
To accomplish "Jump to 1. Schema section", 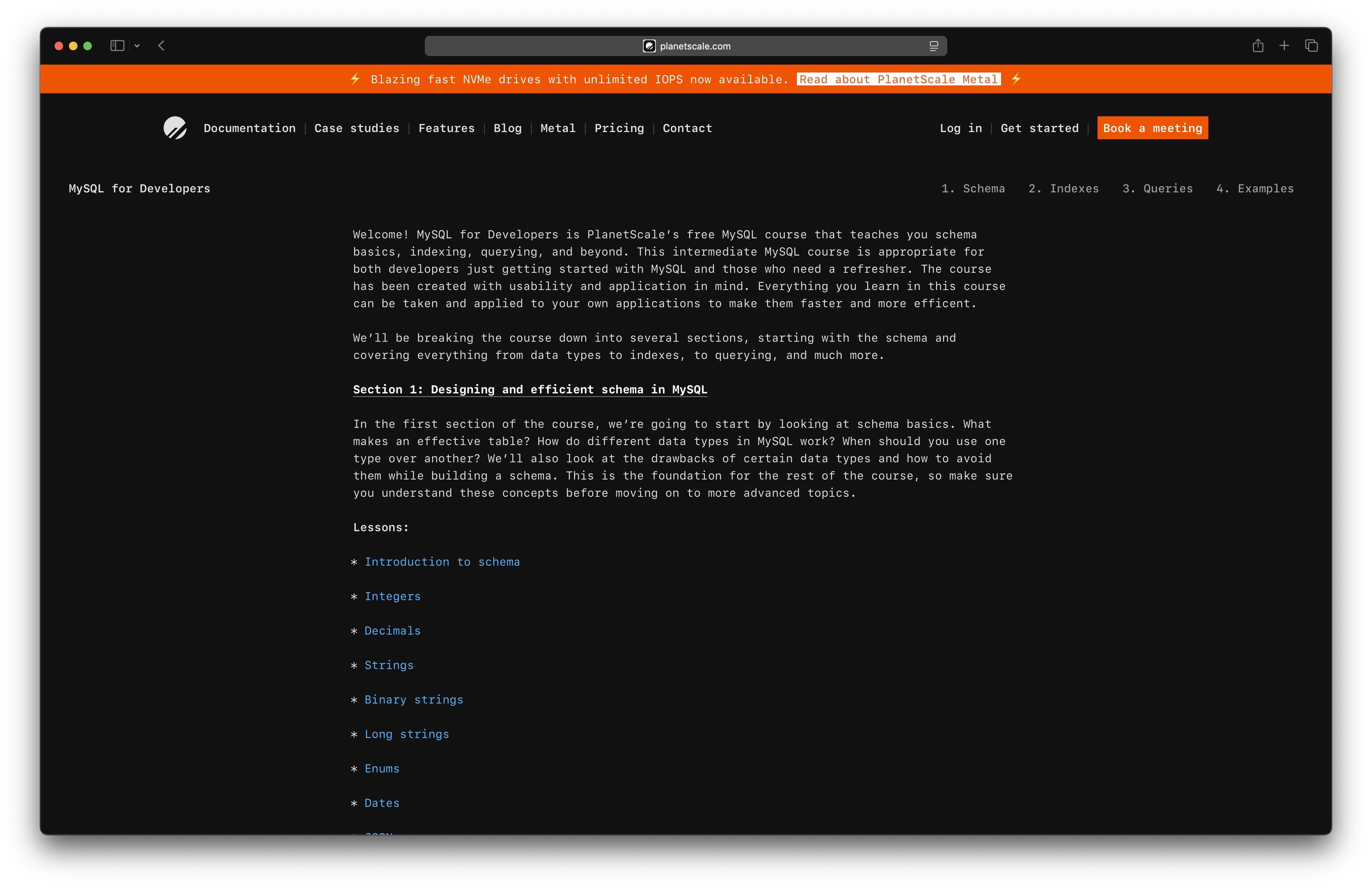I will (x=973, y=188).
